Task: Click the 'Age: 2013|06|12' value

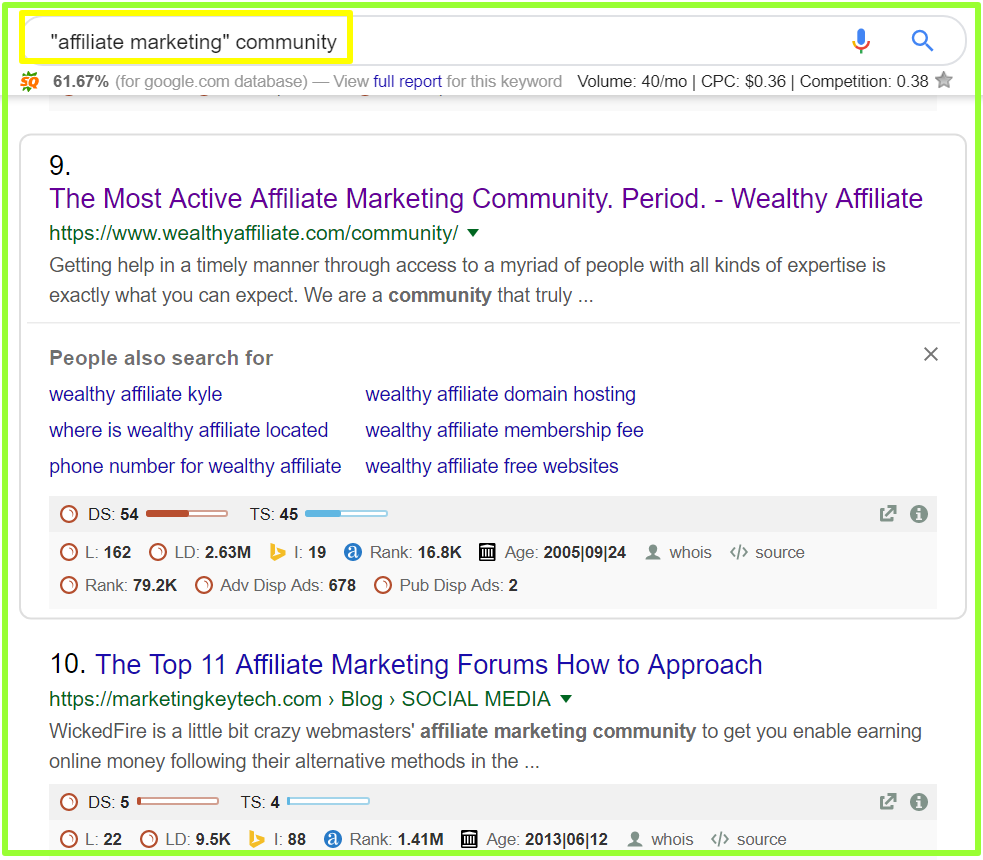Action: (547, 839)
